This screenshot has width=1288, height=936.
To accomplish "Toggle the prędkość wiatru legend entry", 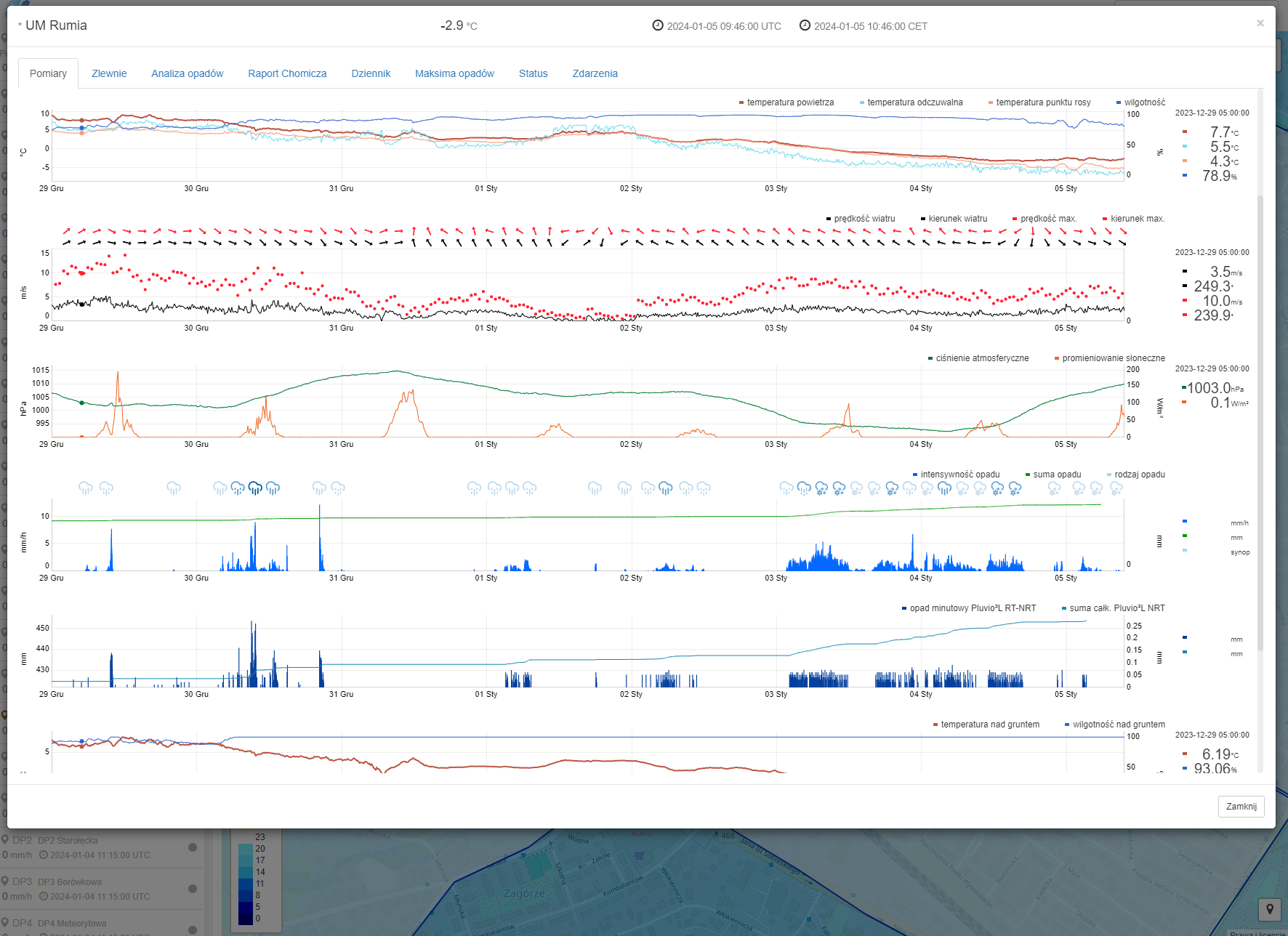I will 864,219.
